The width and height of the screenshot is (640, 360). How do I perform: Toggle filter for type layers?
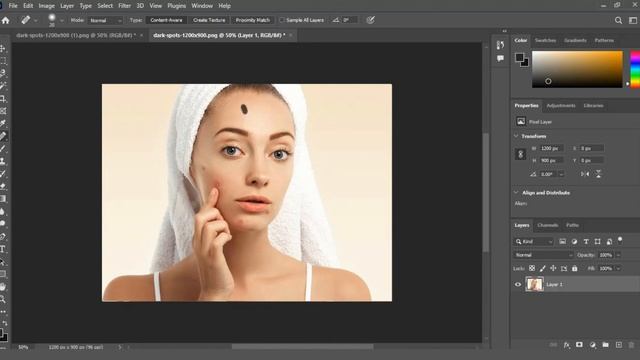point(586,242)
